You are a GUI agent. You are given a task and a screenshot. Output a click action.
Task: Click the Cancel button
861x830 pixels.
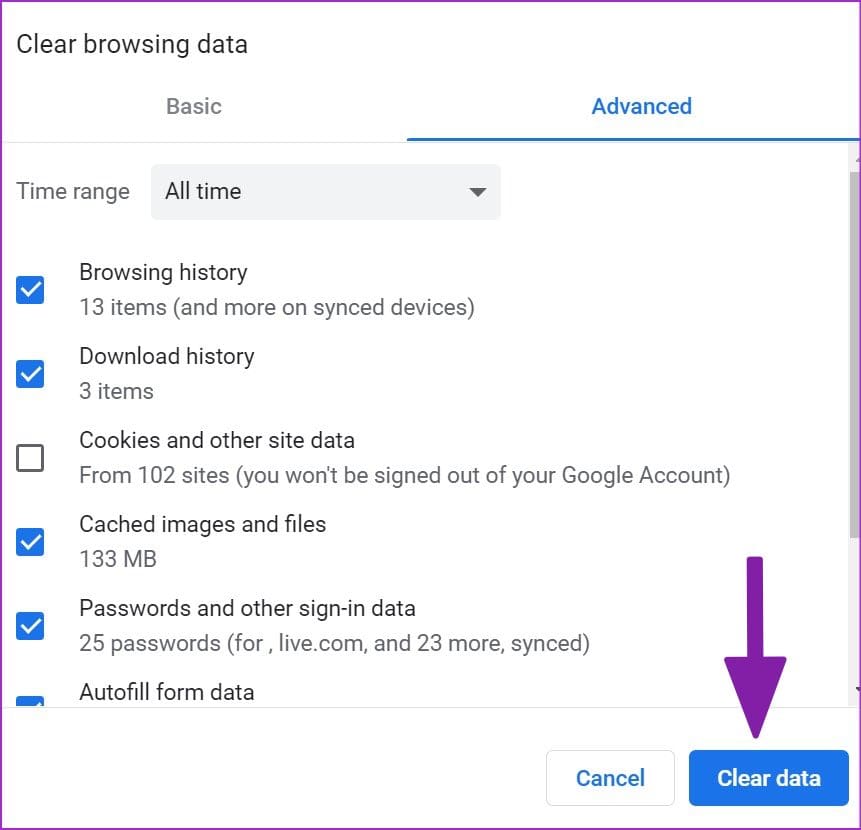(x=610, y=778)
